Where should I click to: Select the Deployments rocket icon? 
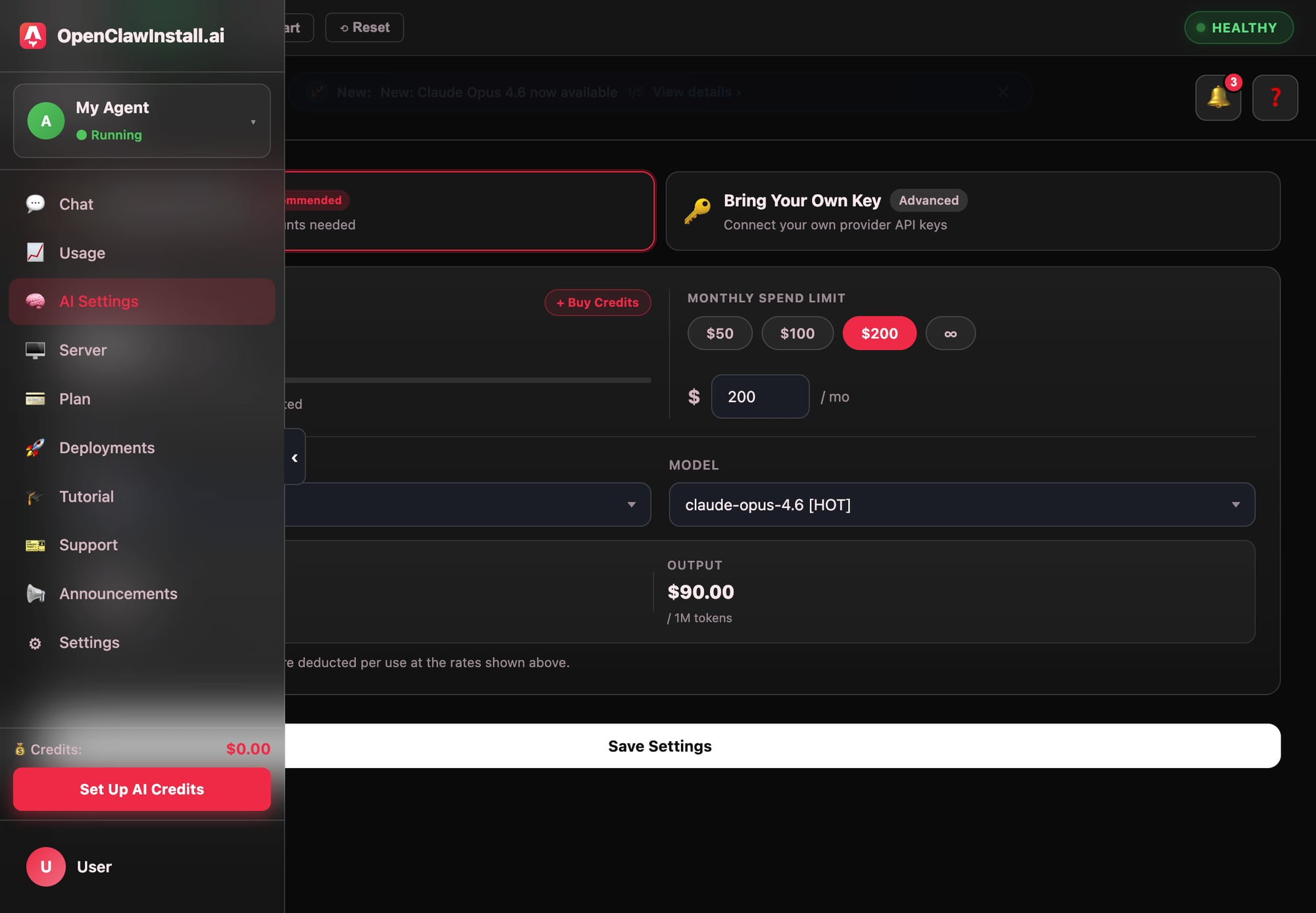pyautogui.click(x=36, y=448)
